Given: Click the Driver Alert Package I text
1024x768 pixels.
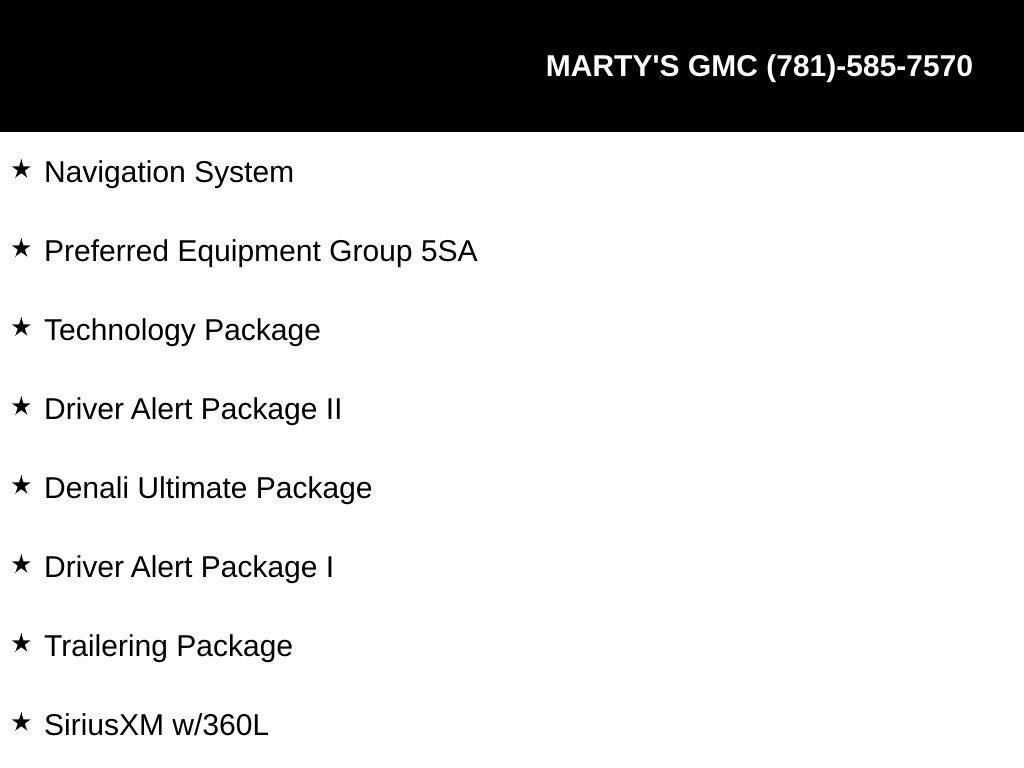Looking at the screenshot, I should 189,567.
